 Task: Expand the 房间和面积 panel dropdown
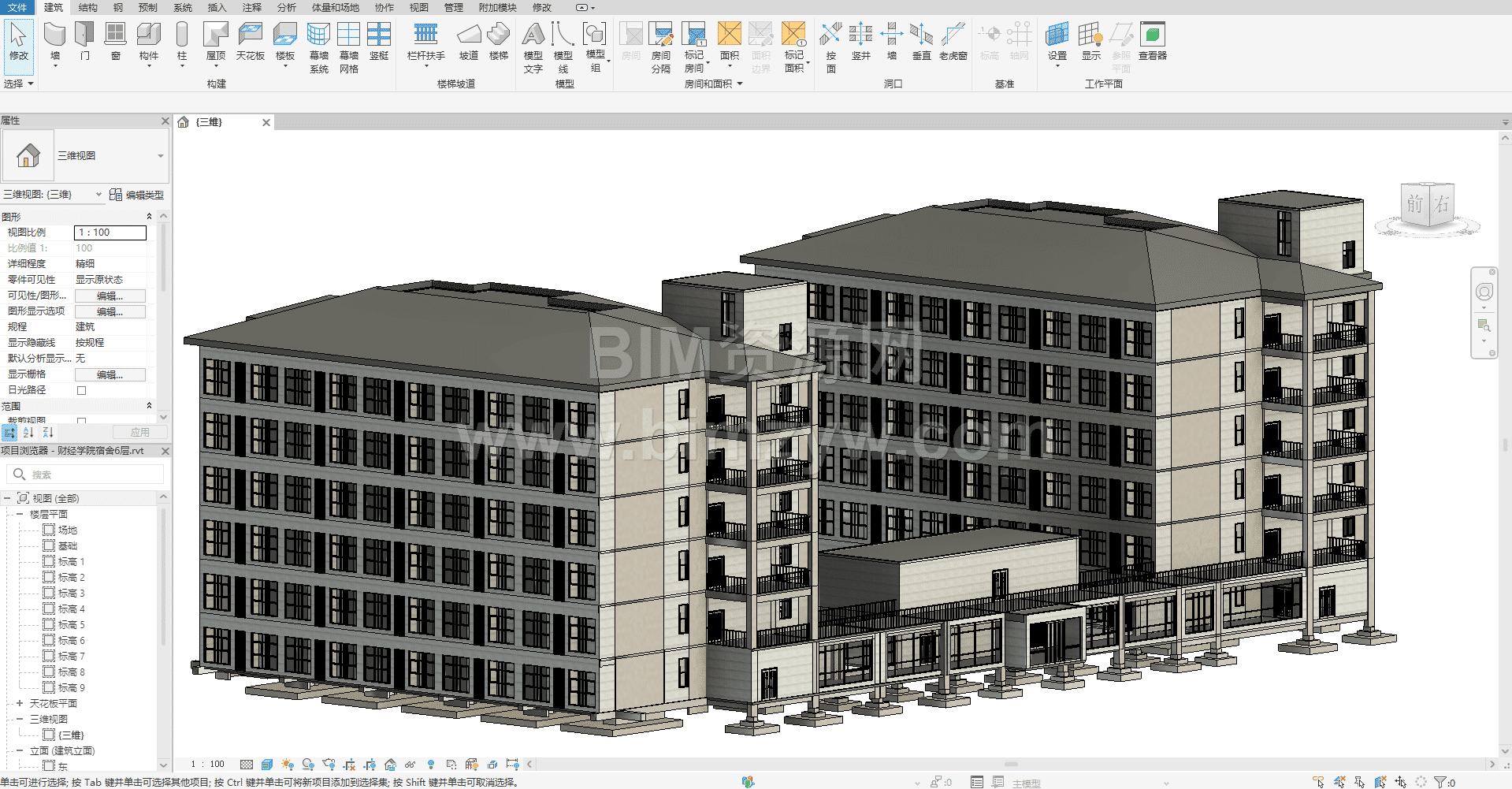[713, 84]
